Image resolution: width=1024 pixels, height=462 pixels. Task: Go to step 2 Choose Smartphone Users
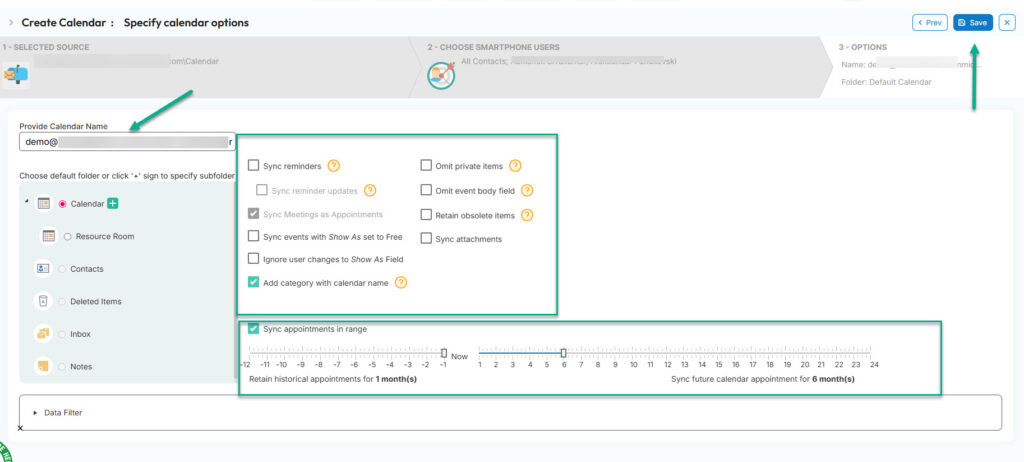coord(494,47)
